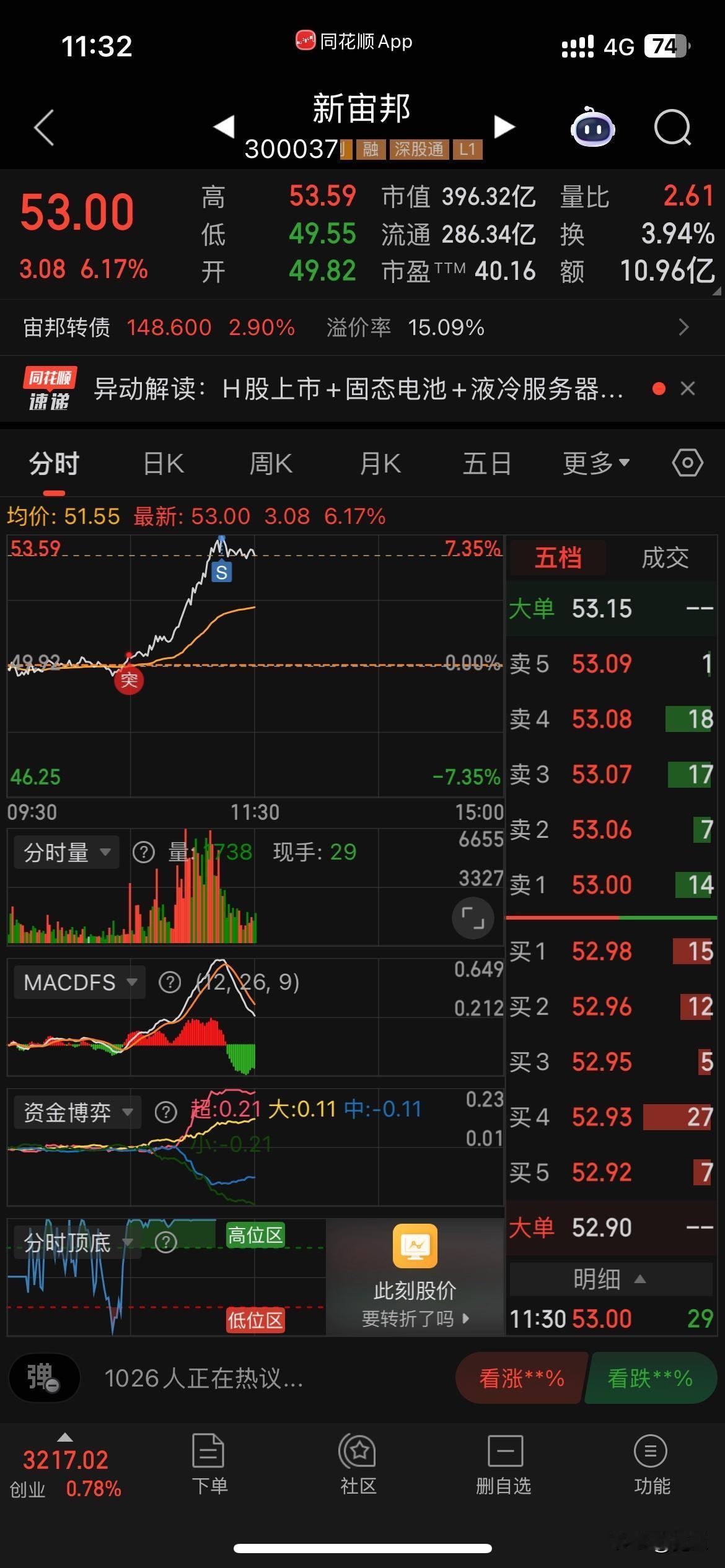Switch to the 日K tab

click(x=164, y=463)
